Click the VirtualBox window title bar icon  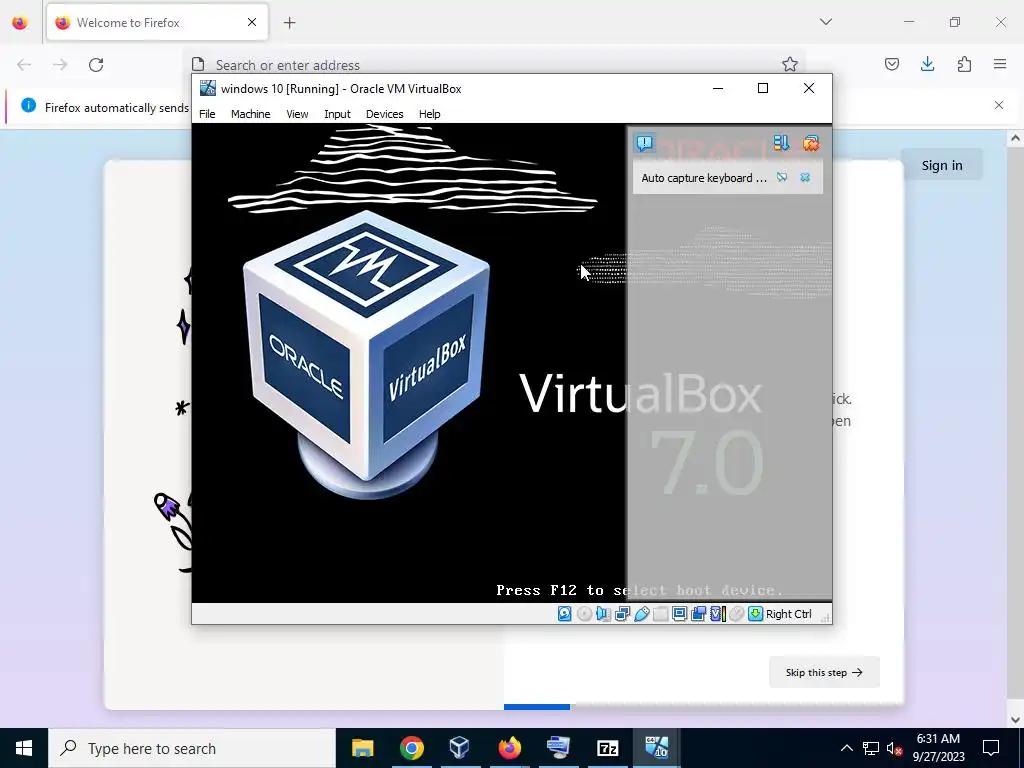(x=208, y=88)
